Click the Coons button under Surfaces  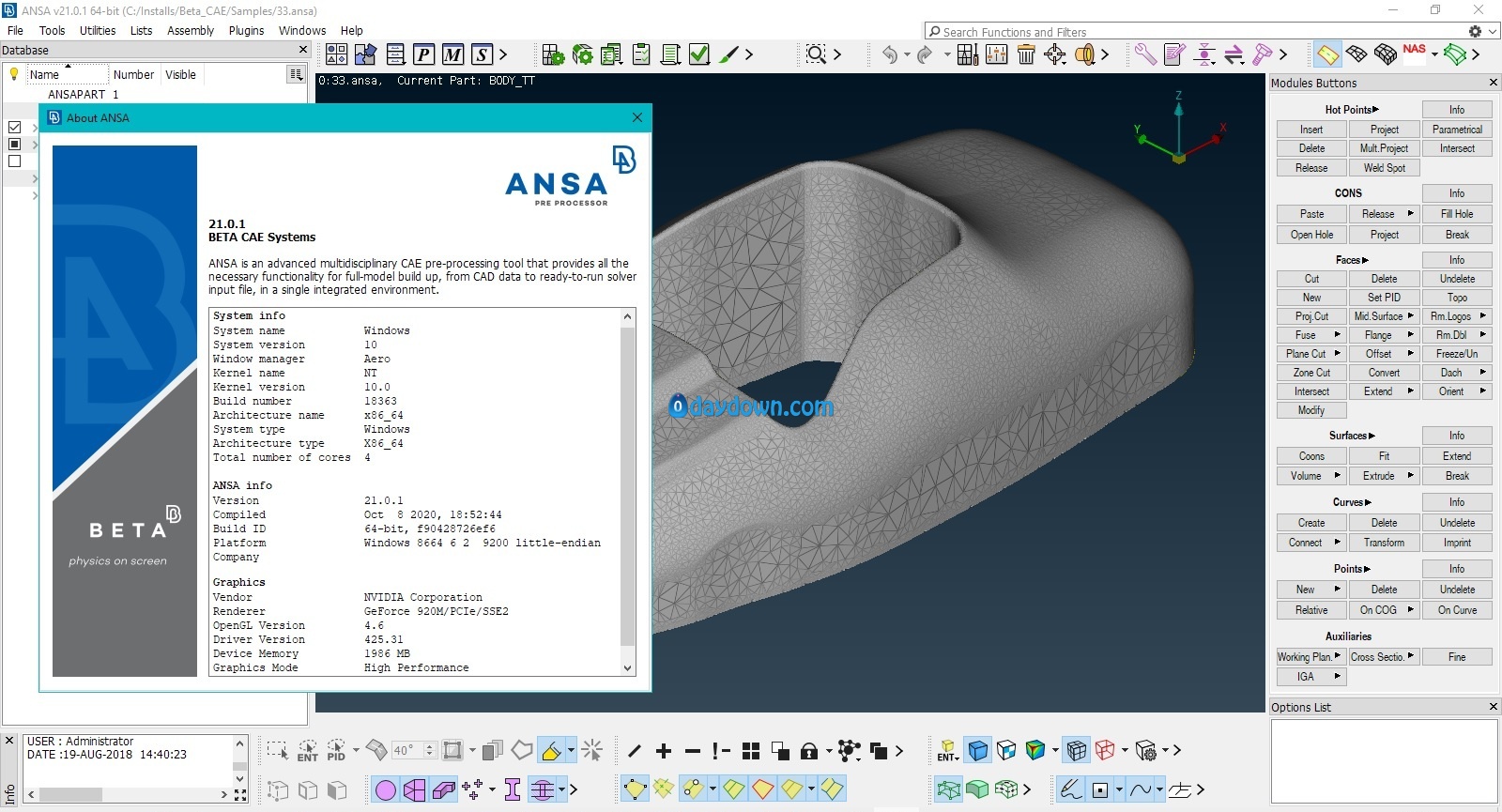(1311, 456)
